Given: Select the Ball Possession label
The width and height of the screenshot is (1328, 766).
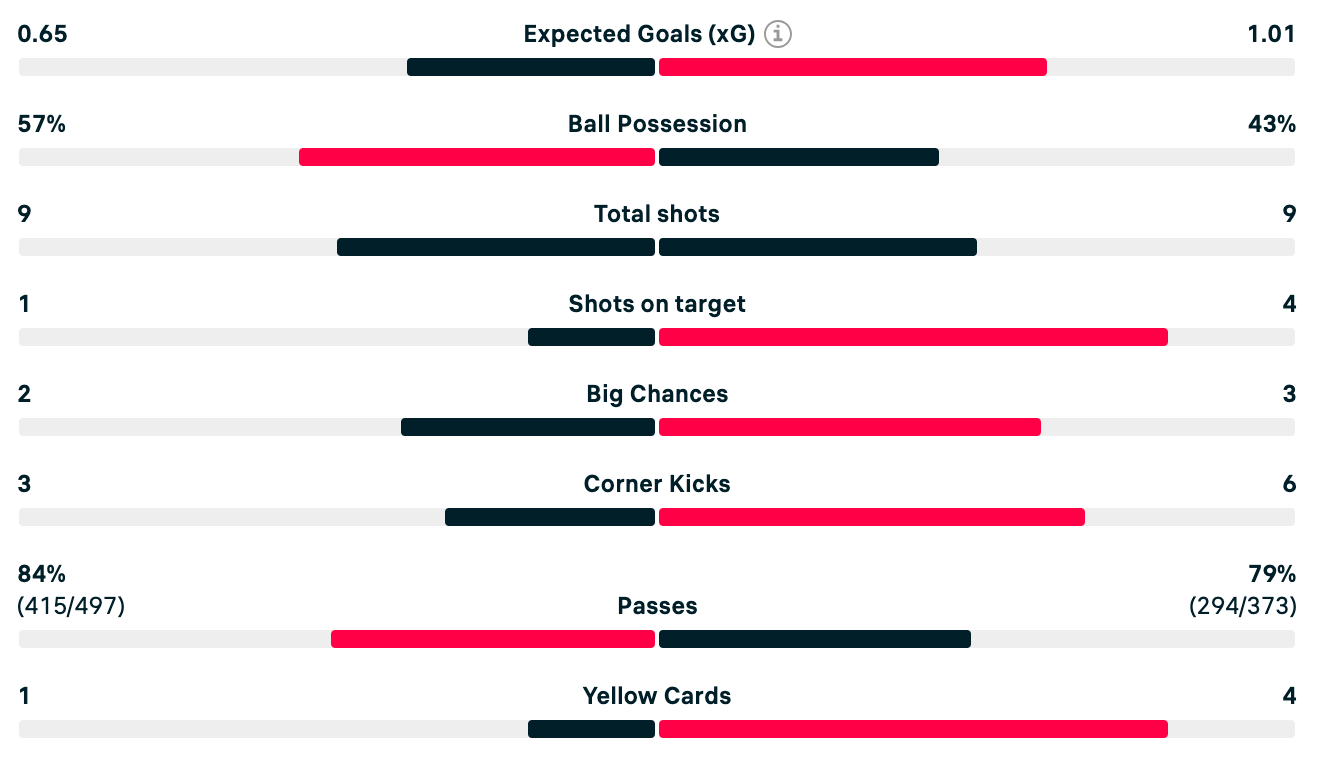Looking at the screenshot, I should click(x=657, y=124).
